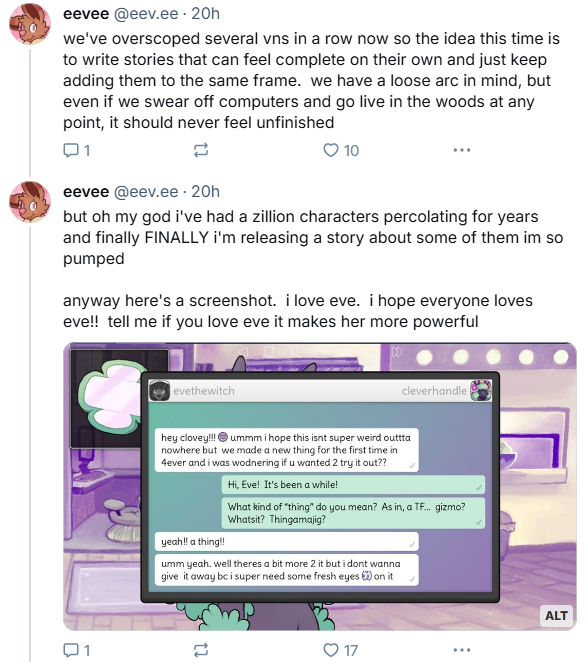Image resolution: width=588 pixels, height=662 pixels.
Task: Open more options on first post
Action: (462, 150)
